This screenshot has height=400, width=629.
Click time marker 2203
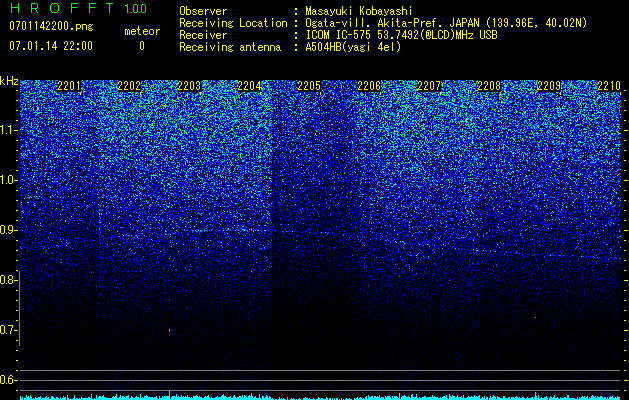click(x=189, y=86)
